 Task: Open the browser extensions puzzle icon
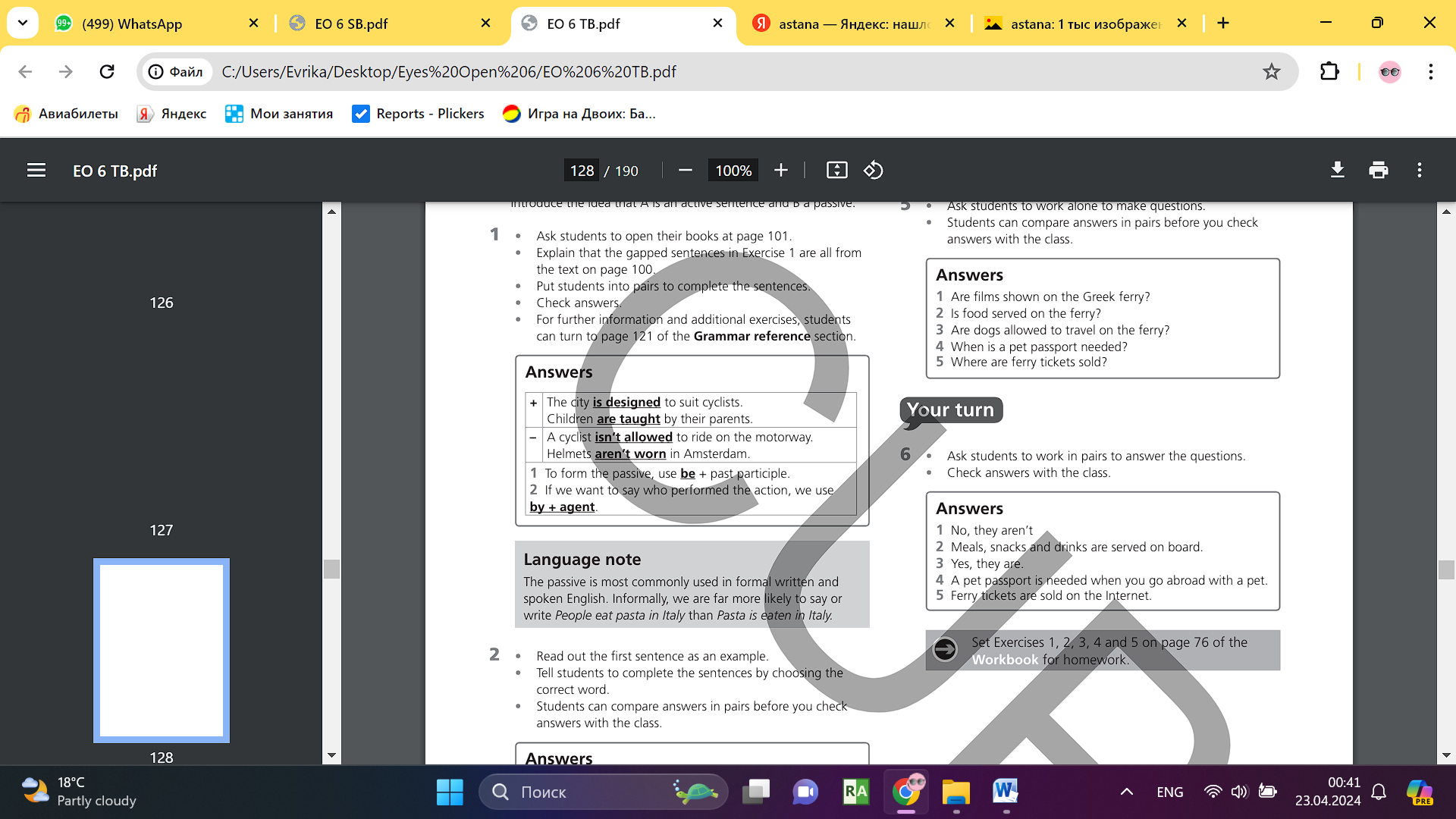[1329, 72]
